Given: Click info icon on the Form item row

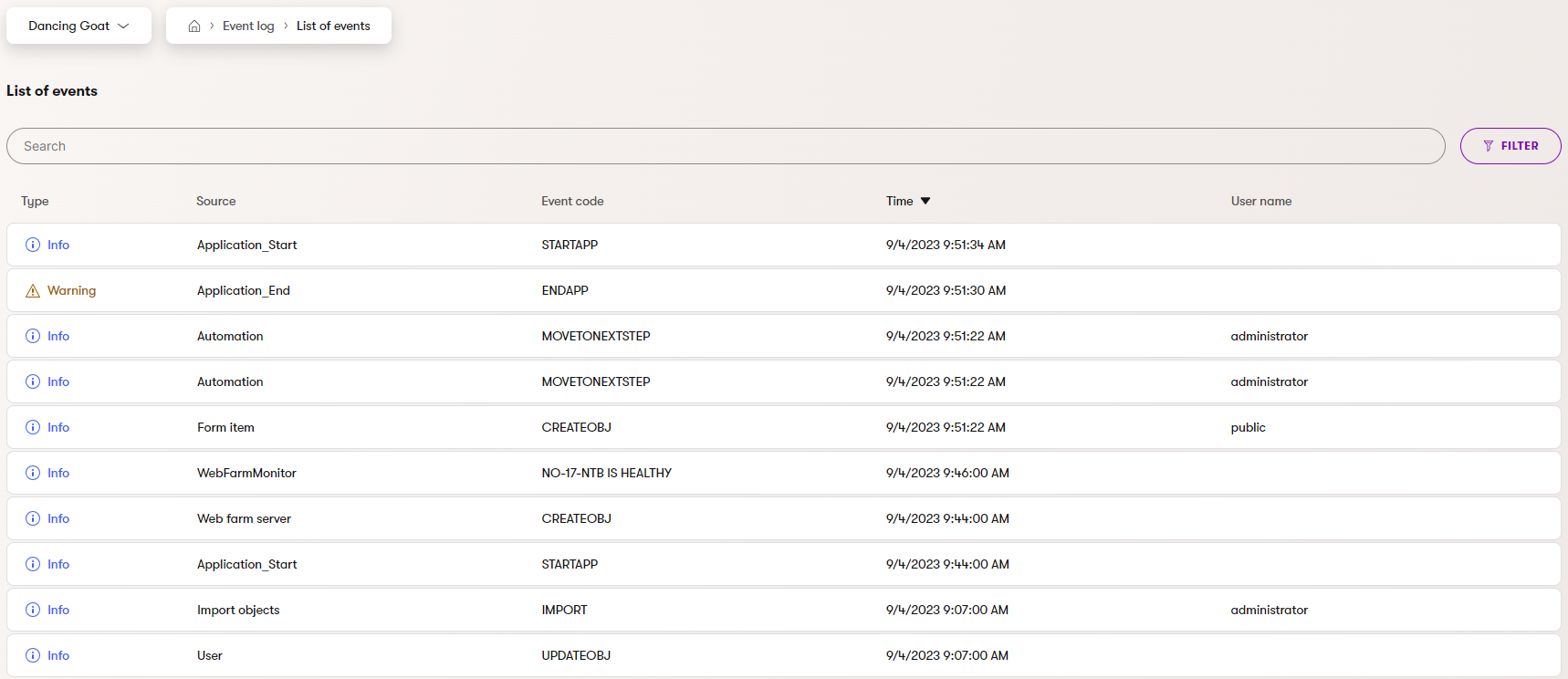Looking at the screenshot, I should click(33, 427).
